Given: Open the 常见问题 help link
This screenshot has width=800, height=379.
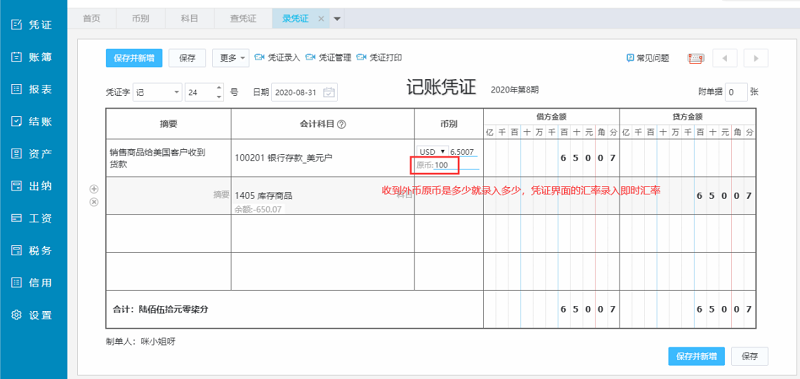Looking at the screenshot, I should coord(648,58).
